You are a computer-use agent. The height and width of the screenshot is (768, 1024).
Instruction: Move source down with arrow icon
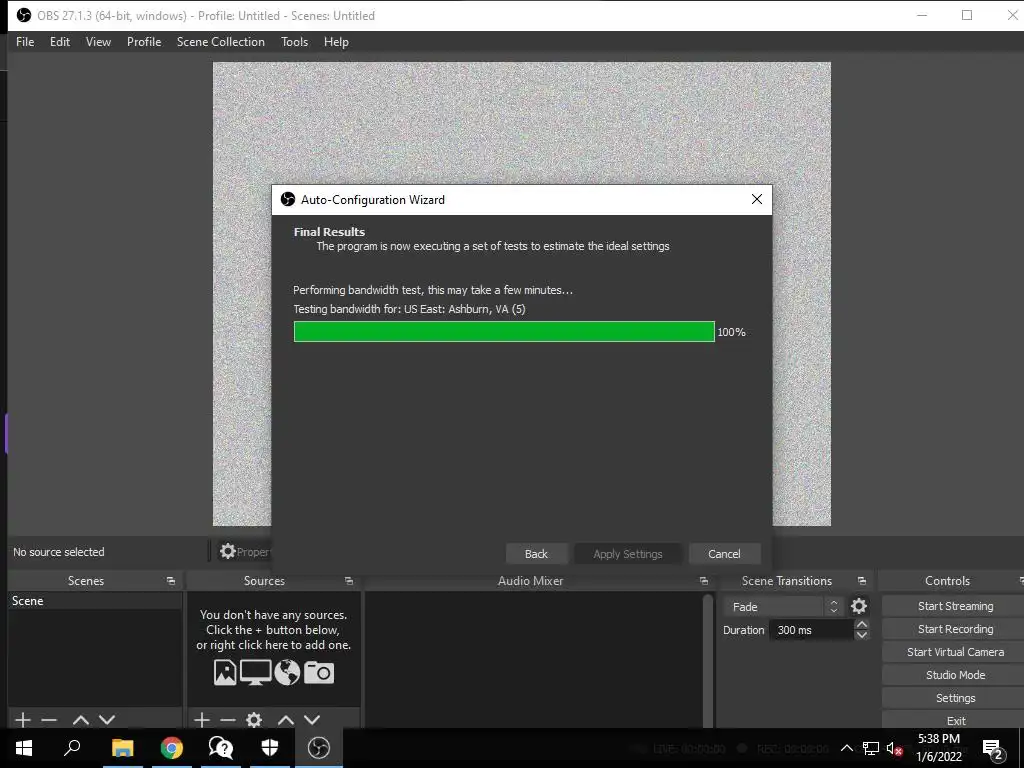click(x=312, y=720)
